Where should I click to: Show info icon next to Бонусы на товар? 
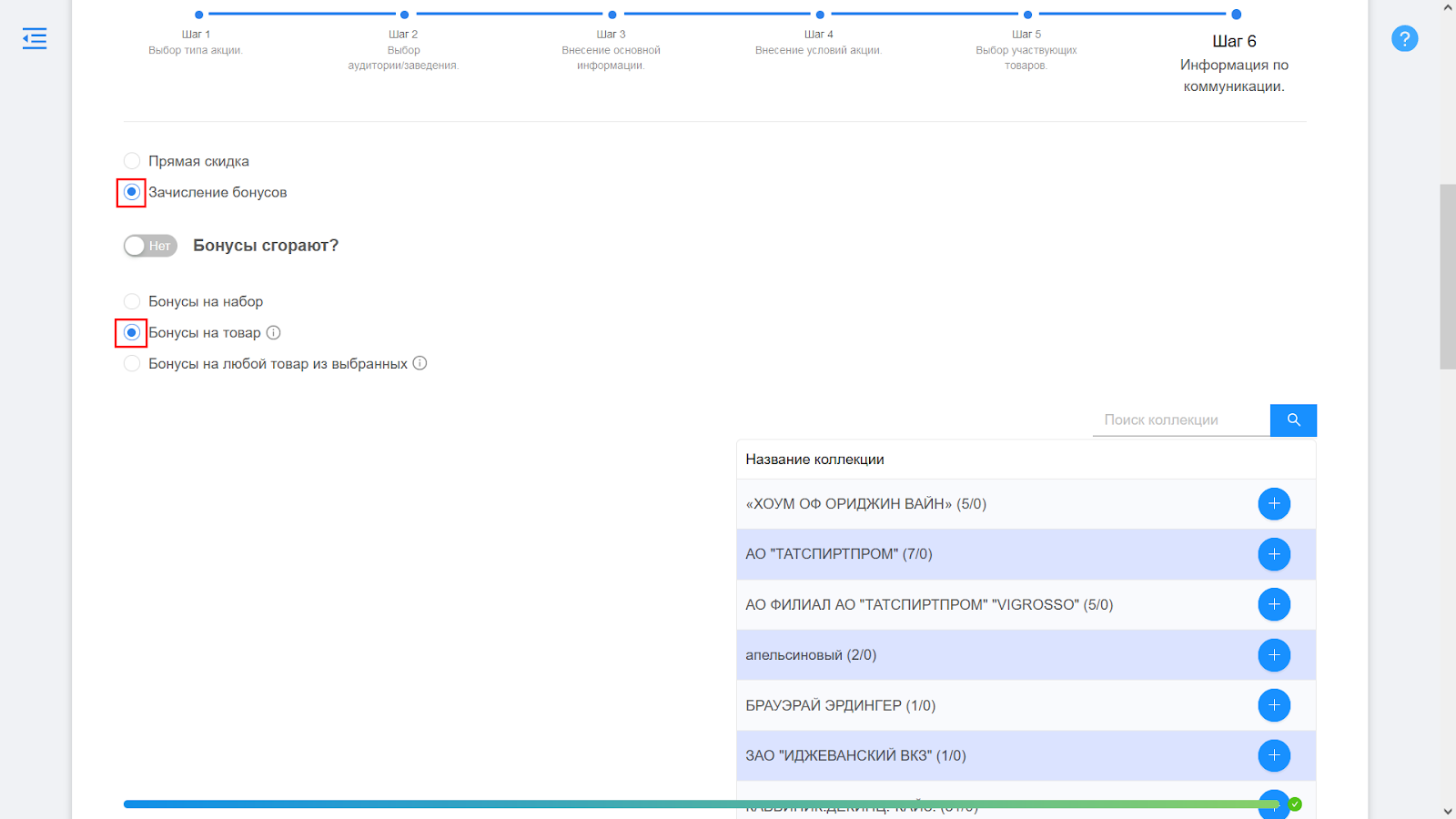(273, 332)
